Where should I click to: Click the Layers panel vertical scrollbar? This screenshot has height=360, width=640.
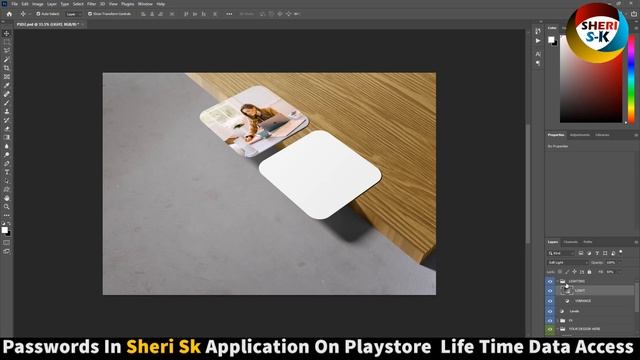tap(637, 298)
